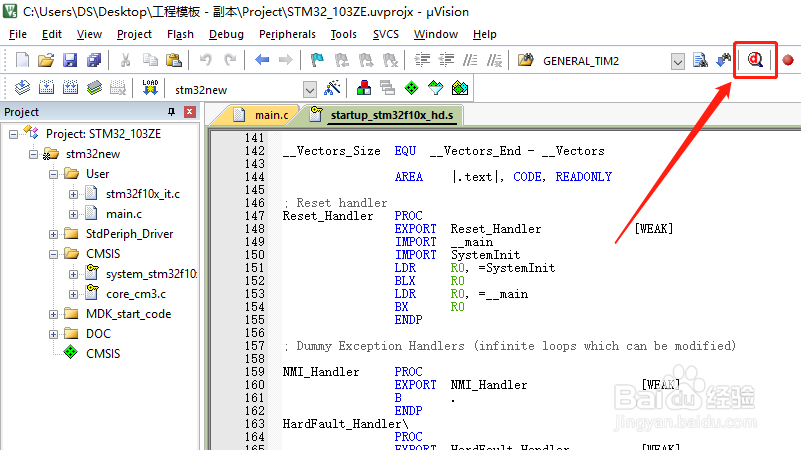The height and width of the screenshot is (450, 801).
Task: Open Options for Target wand icon
Action: point(332,88)
